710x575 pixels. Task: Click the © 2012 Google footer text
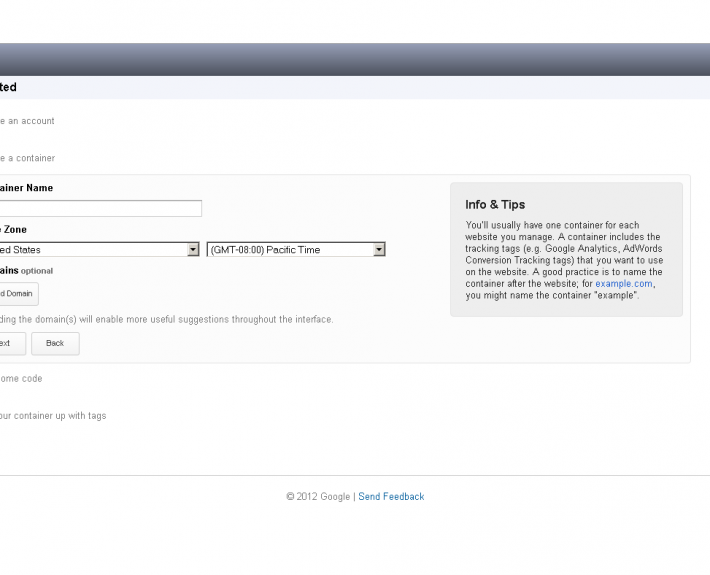[318, 497]
